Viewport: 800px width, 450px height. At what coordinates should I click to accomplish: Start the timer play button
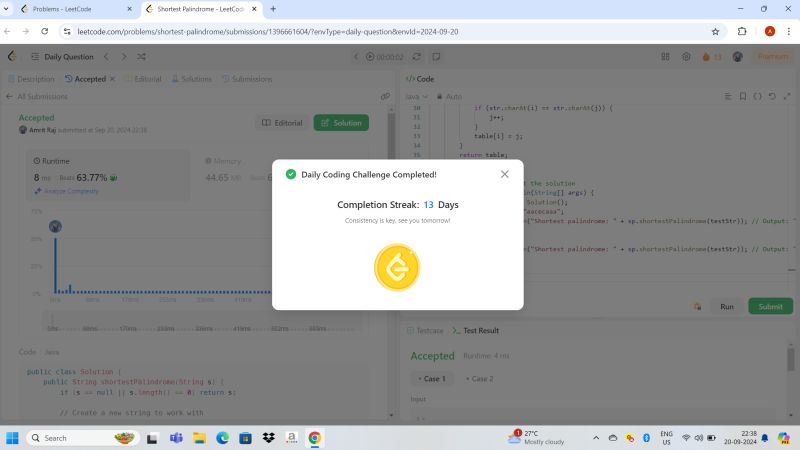click(370, 57)
